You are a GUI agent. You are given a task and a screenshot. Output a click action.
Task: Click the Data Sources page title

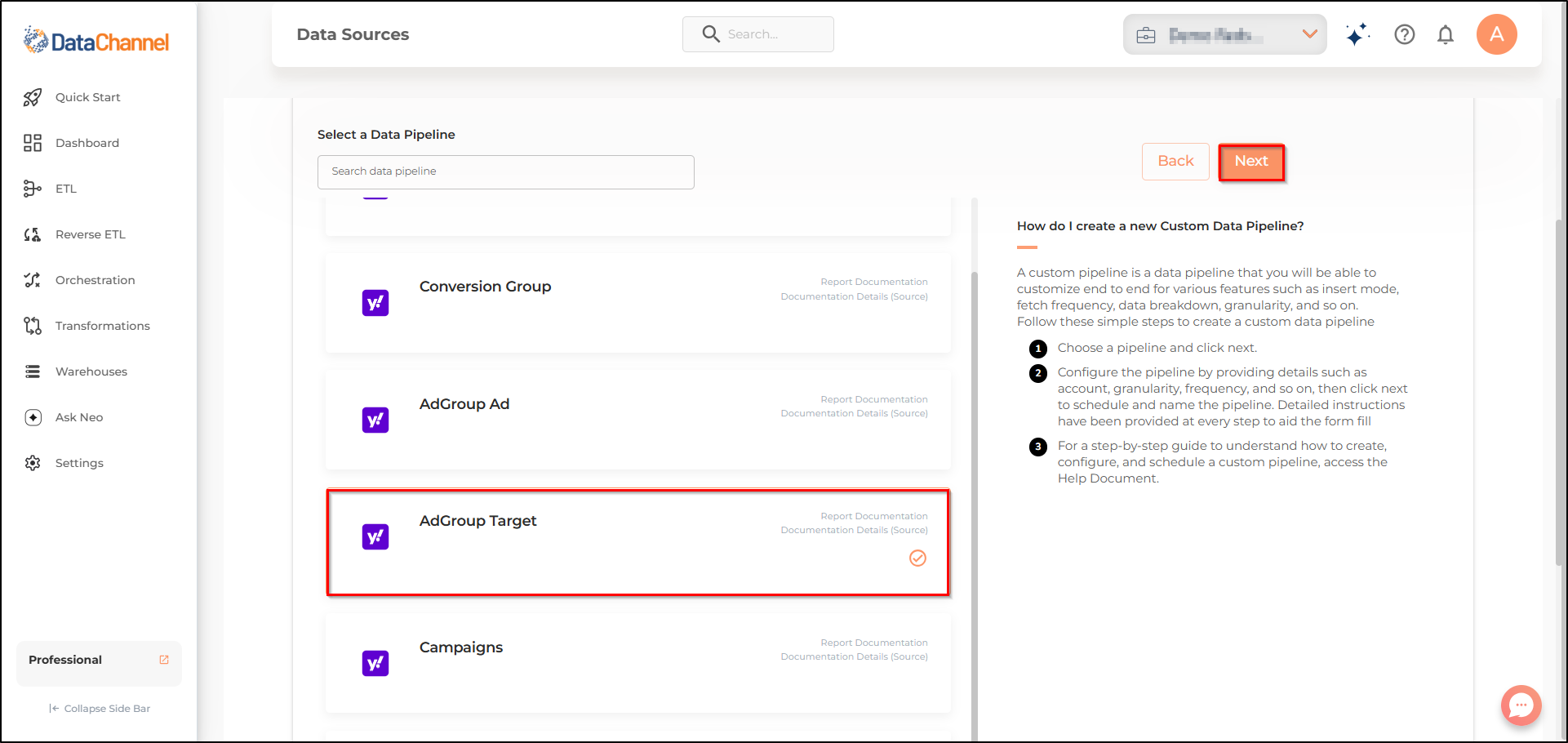pos(353,34)
